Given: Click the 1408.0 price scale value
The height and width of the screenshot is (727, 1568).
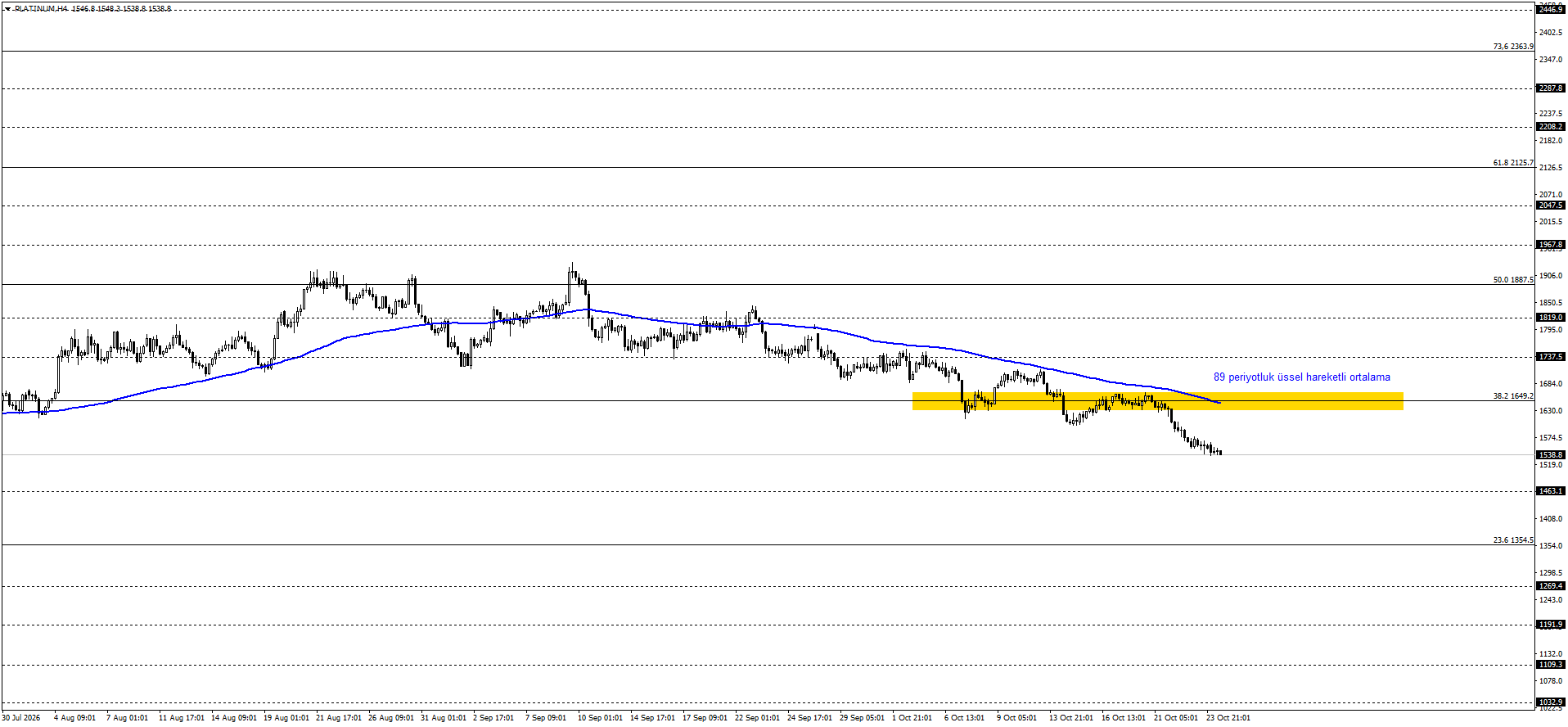Looking at the screenshot, I should coord(1551,519).
